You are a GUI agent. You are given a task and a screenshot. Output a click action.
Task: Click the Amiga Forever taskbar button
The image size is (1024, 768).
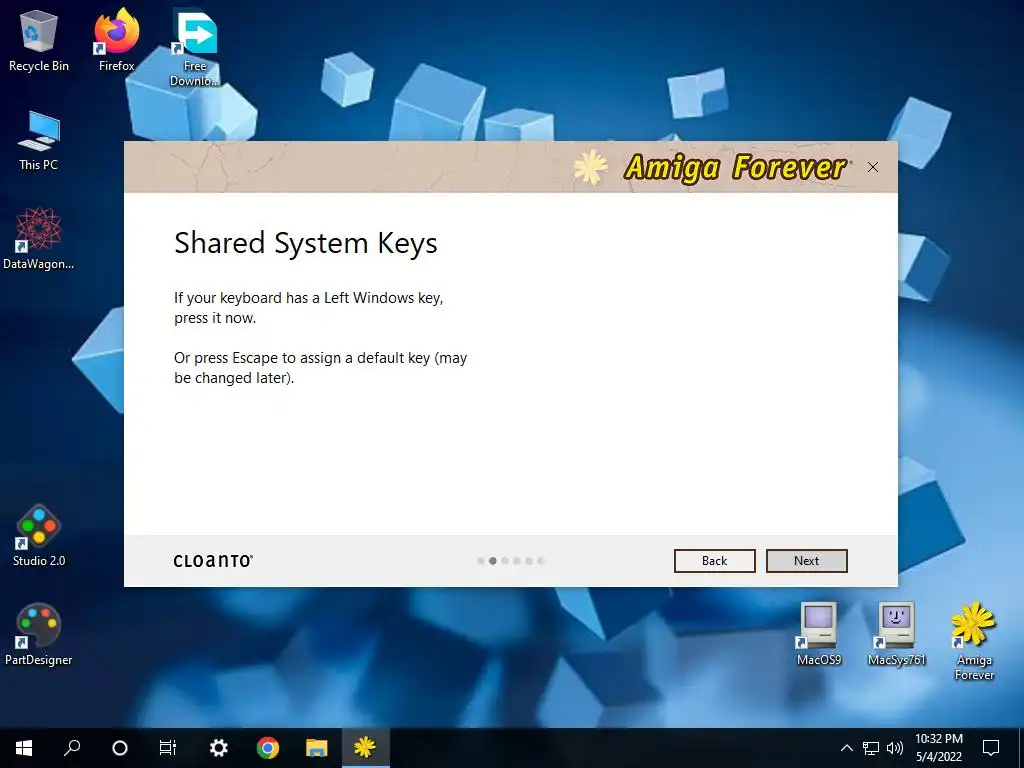tap(365, 748)
